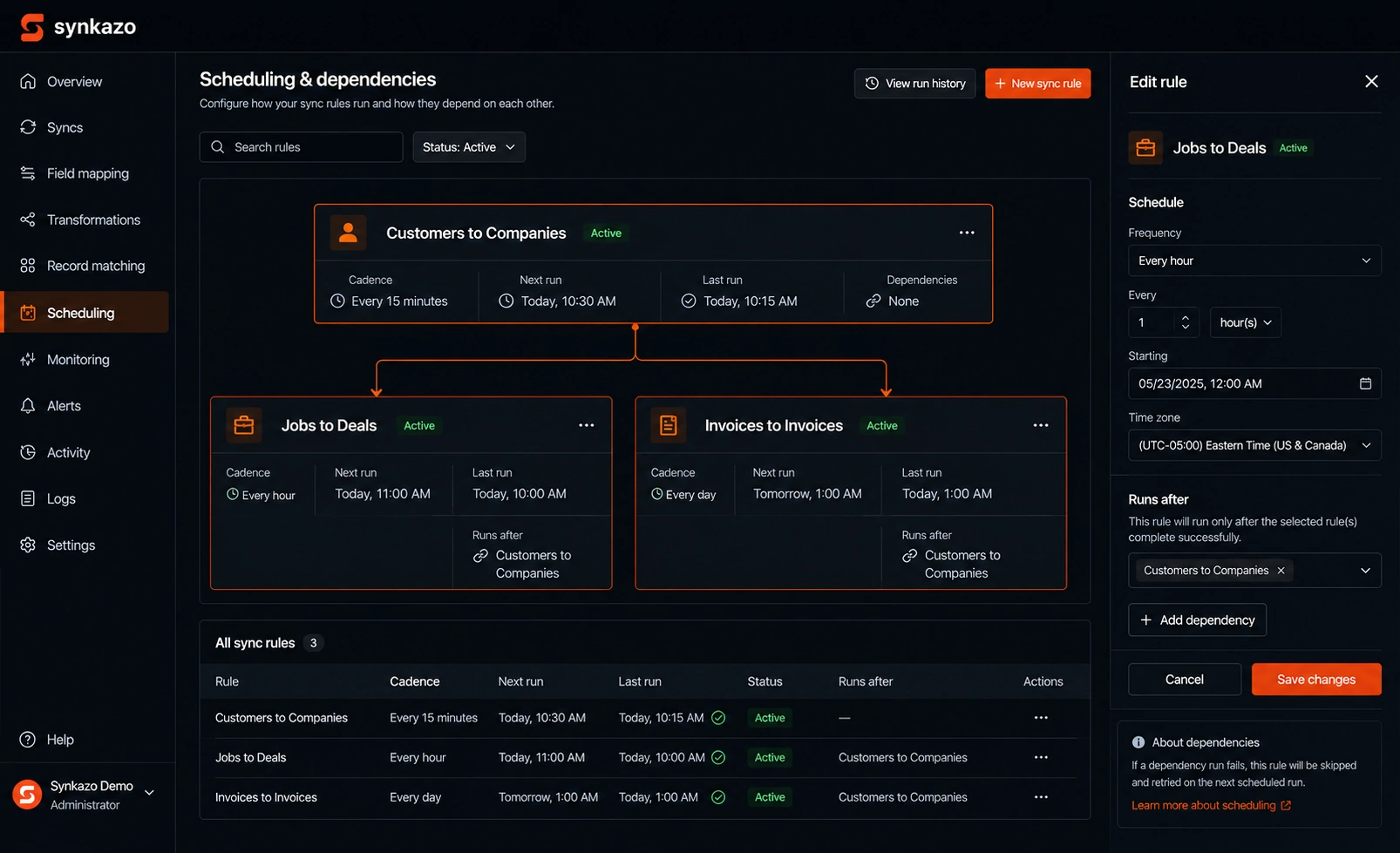Select Scheduling in the sidebar
1400x853 pixels.
tap(85, 312)
